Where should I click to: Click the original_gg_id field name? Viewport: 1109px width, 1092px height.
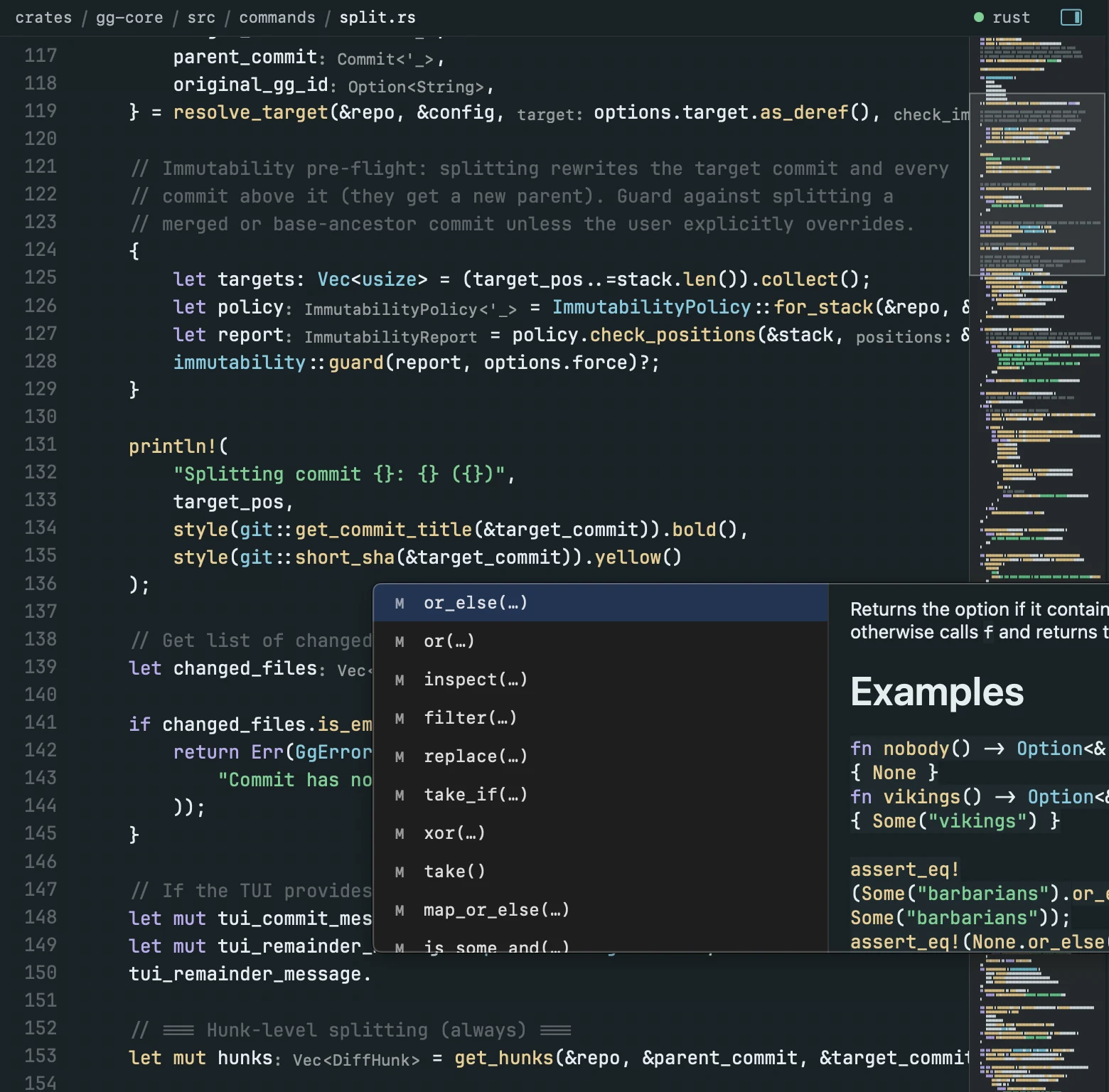tap(251, 85)
